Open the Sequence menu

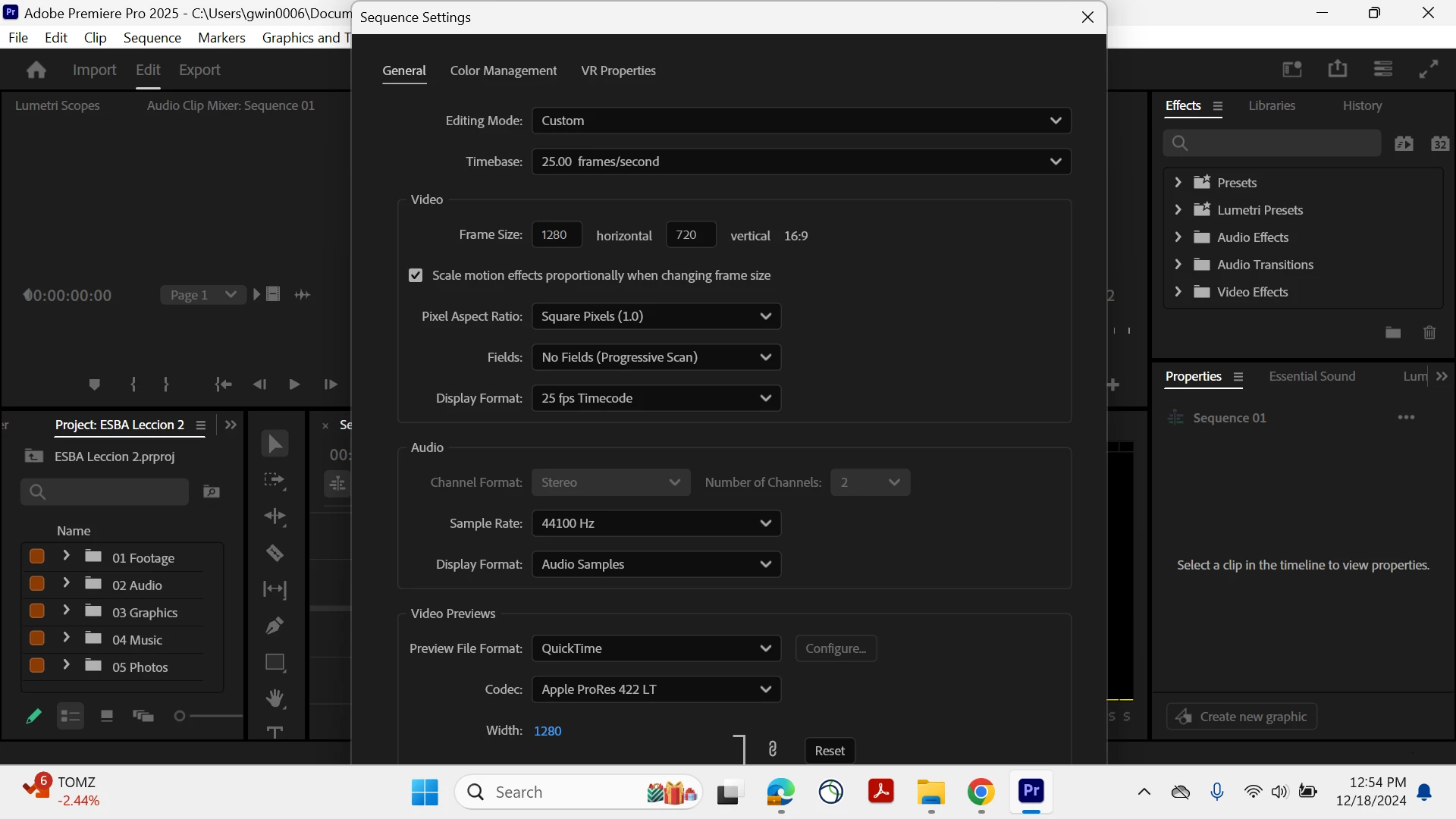pyautogui.click(x=152, y=38)
